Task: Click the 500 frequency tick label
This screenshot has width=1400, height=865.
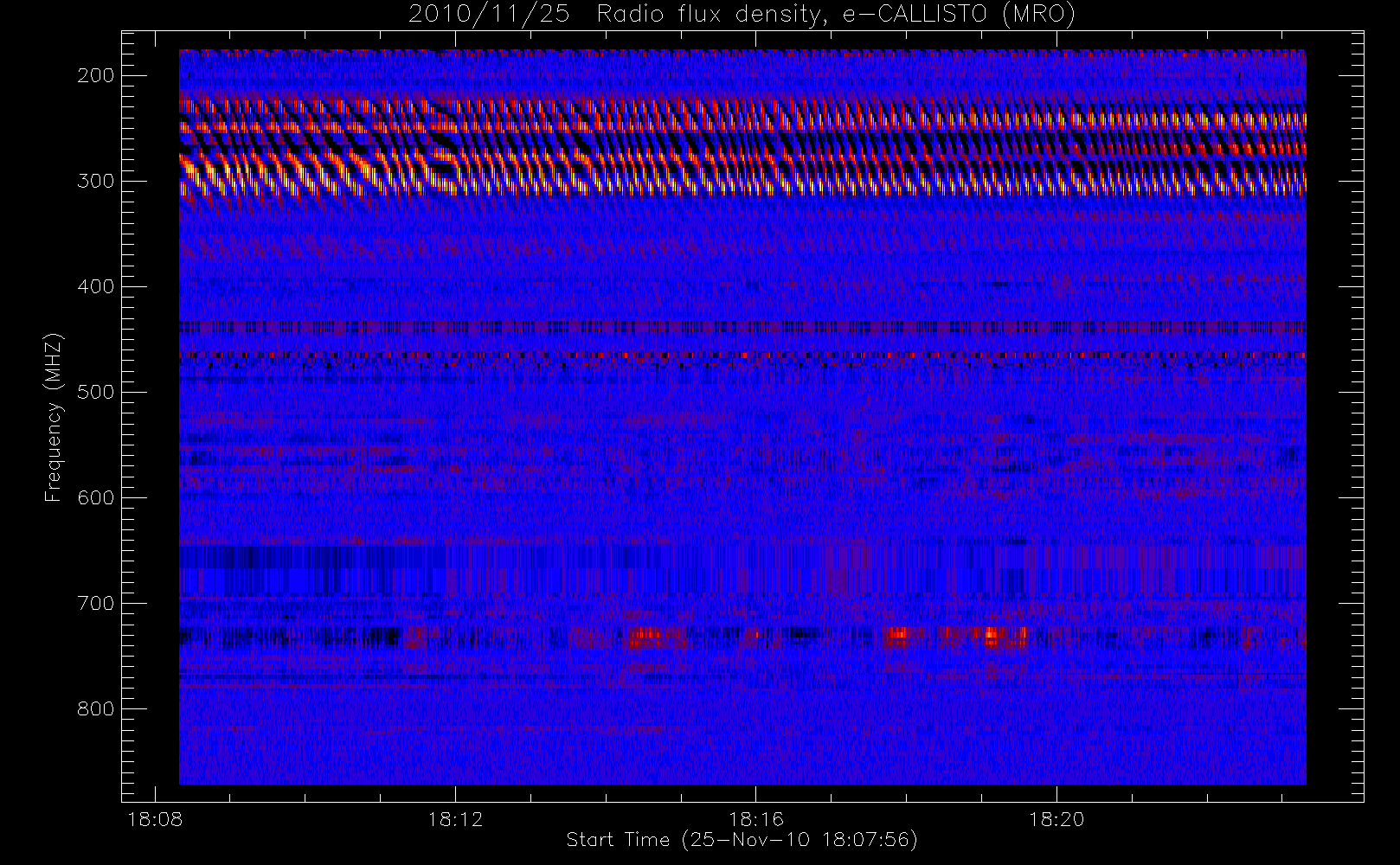Action: [x=96, y=392]
